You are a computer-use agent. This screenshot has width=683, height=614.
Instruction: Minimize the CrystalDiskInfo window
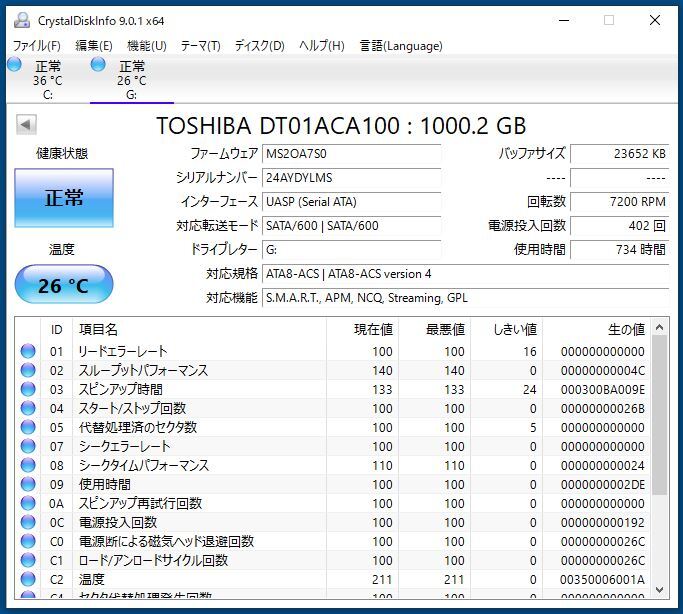tap(564, 20)
